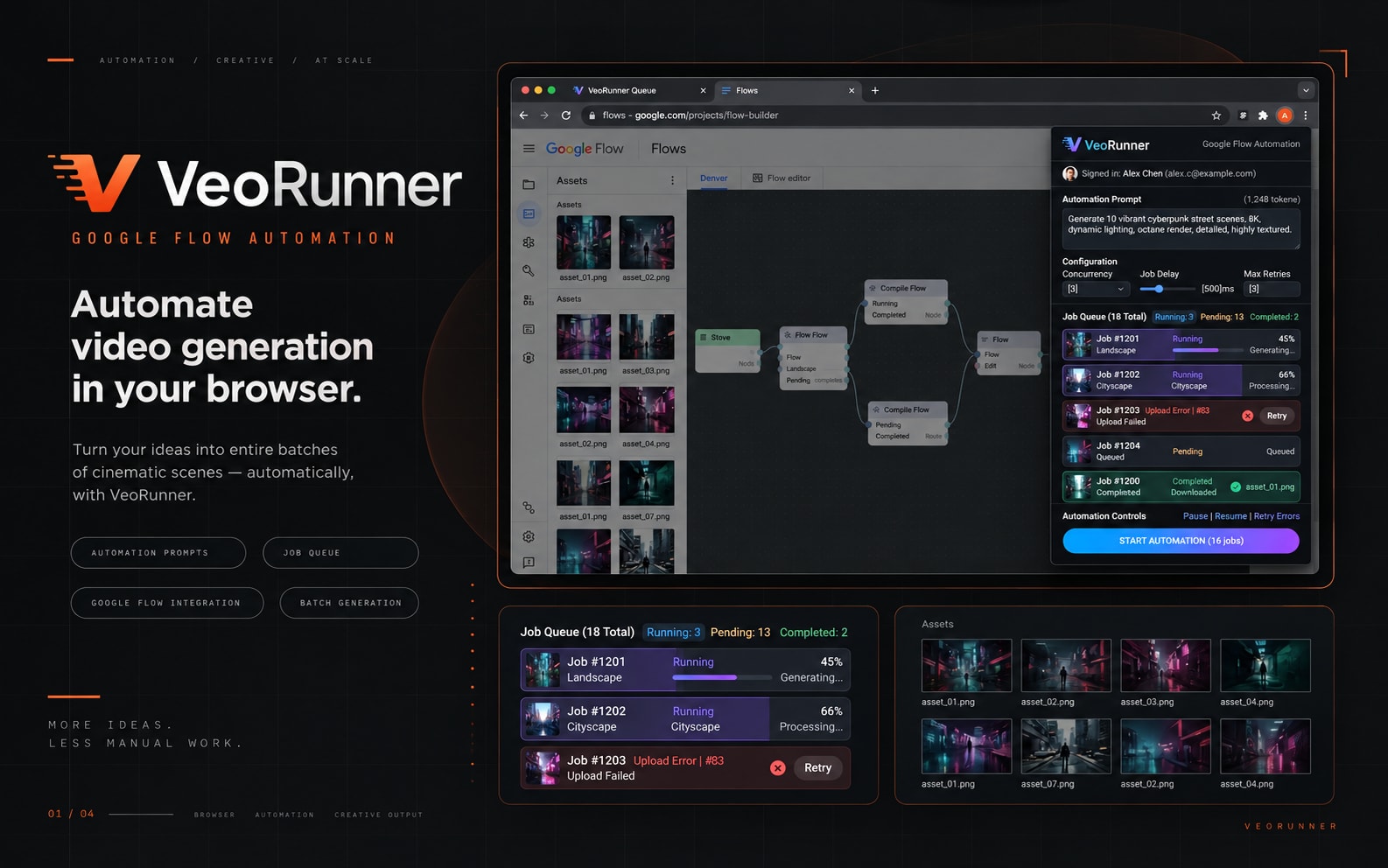Click Retry on Job #1203 in the VeoRunner popup

point(1277,416)
